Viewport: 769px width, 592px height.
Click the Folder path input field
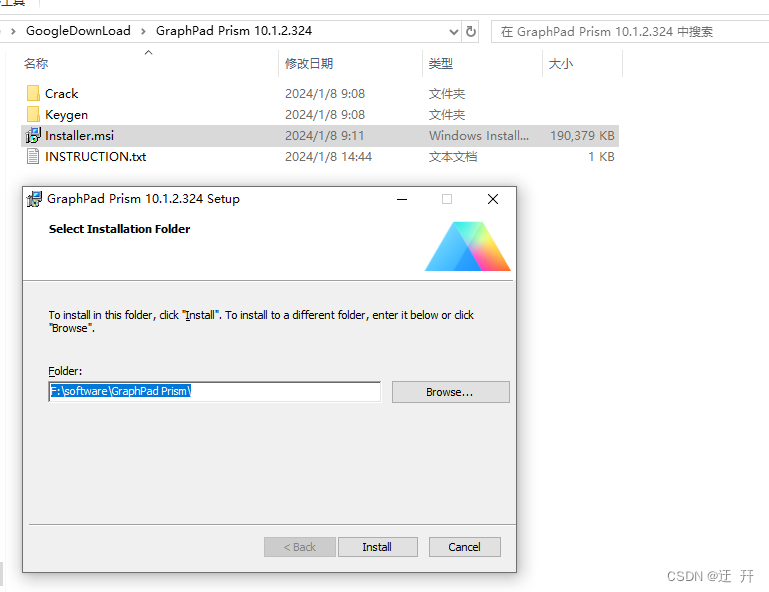214,391
